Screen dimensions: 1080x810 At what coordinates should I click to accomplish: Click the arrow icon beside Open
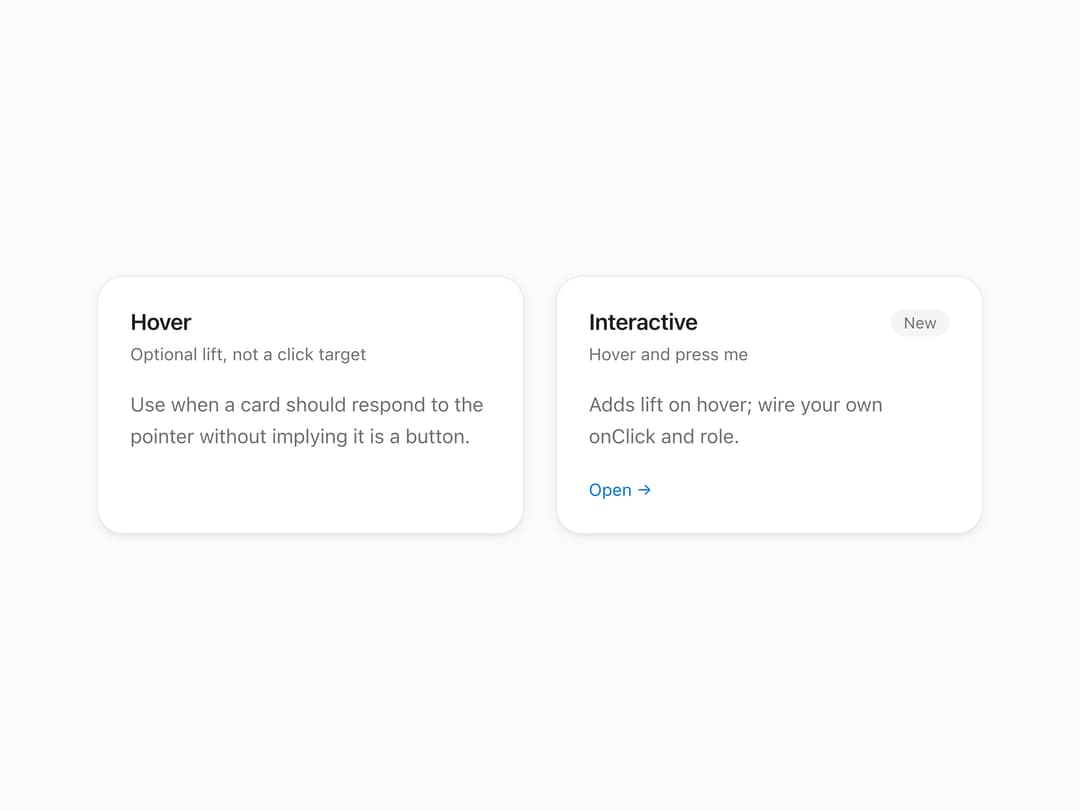tap(644, 490)
